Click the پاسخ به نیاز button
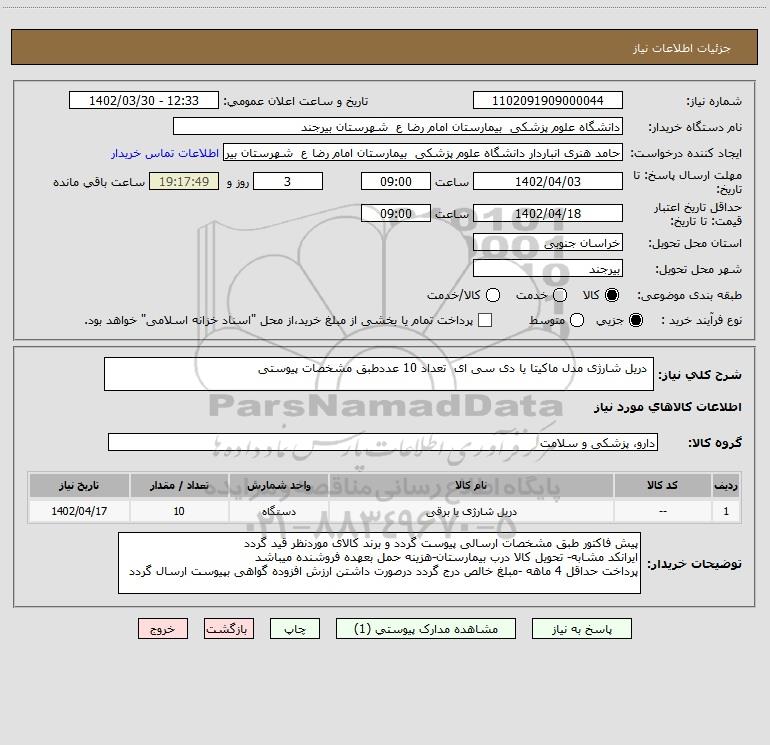The width and height of the screenshot is (770, 745). coord(581,629)
